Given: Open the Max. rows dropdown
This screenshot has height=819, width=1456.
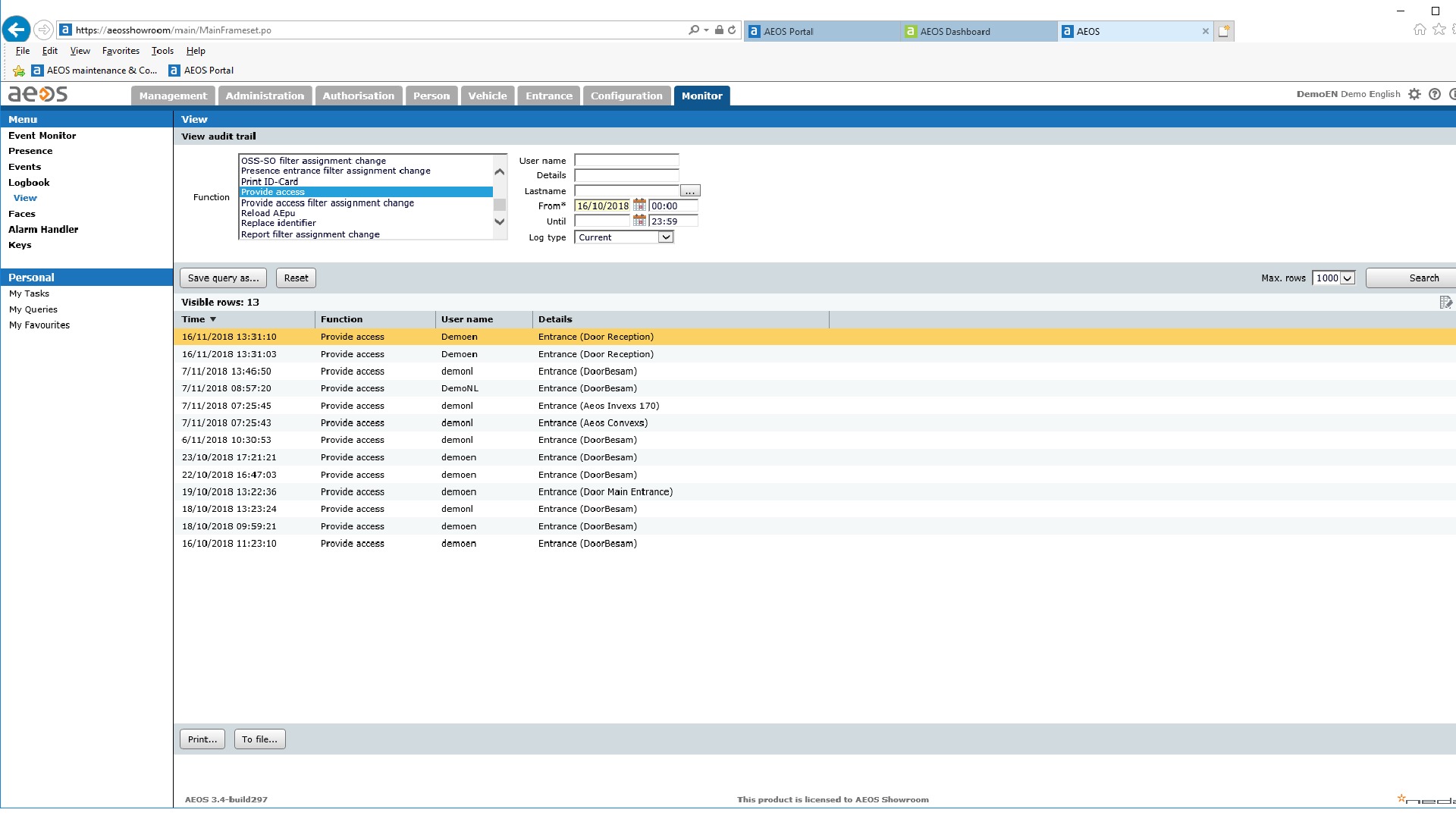Looking at the screenshot, I should pos(1347,278).
